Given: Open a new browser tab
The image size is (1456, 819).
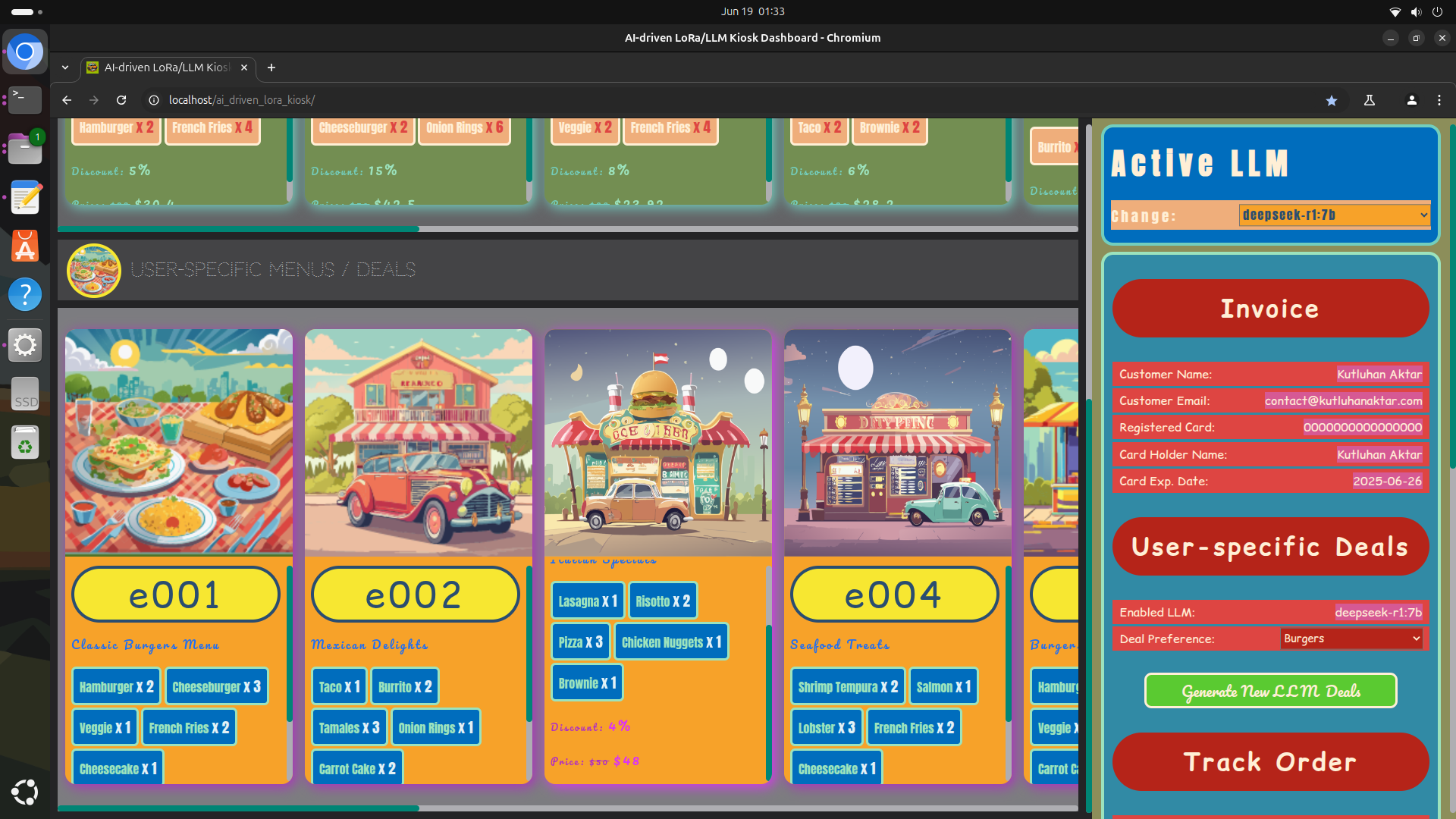Looking at the screenshot, I should point(271,67).
